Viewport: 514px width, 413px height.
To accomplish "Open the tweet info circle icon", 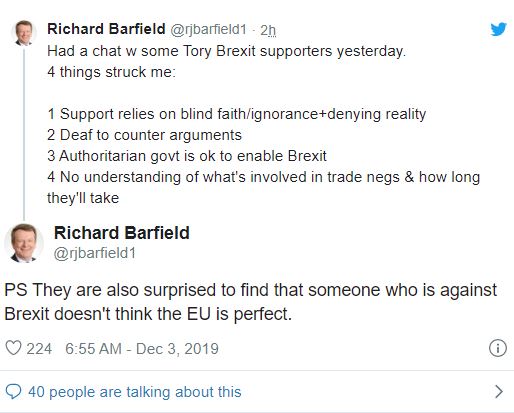I will click(x=498, y=348).
